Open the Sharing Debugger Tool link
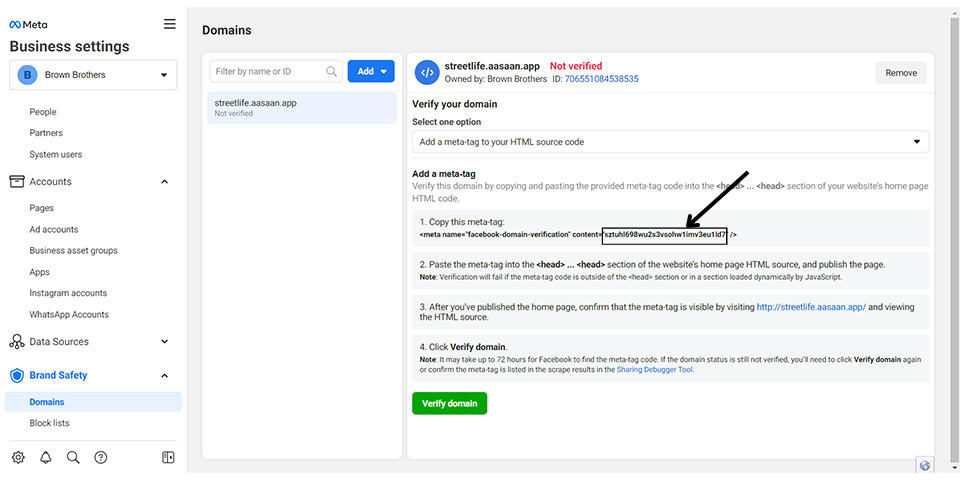The image size is (960, 480). tap(655, 370)
